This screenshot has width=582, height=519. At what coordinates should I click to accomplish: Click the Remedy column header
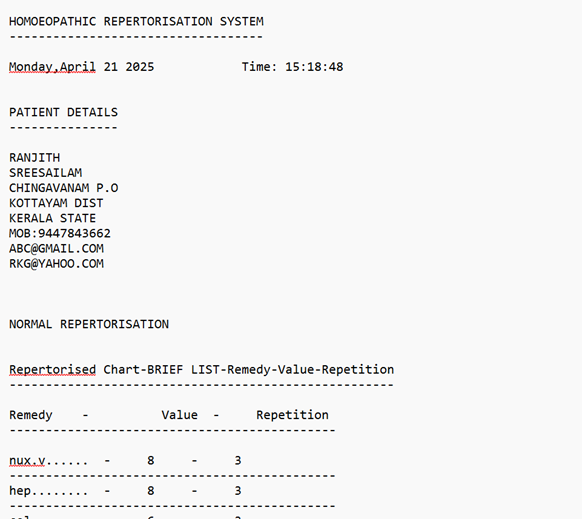coord(31,415)
